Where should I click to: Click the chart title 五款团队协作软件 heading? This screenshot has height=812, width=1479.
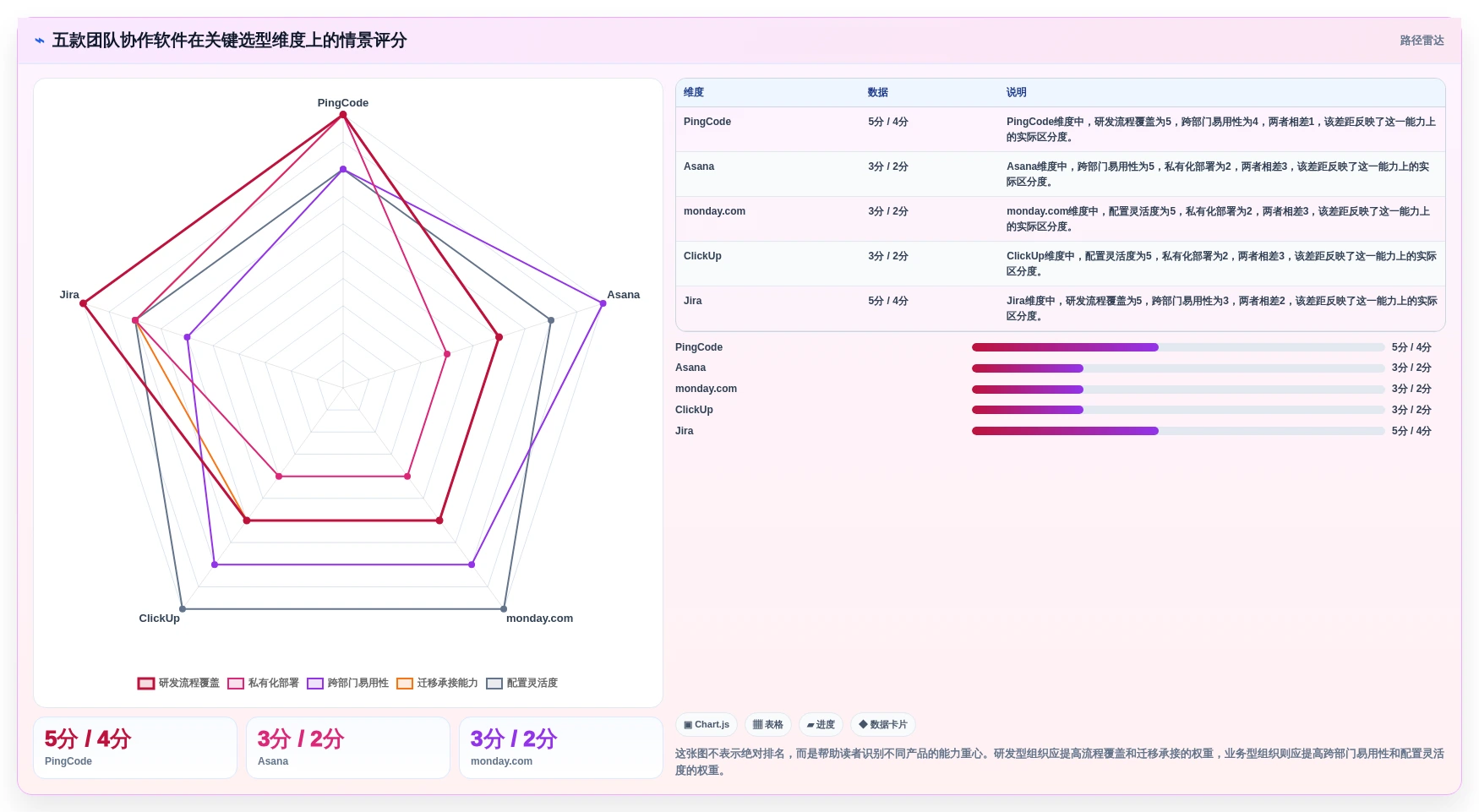229,41
